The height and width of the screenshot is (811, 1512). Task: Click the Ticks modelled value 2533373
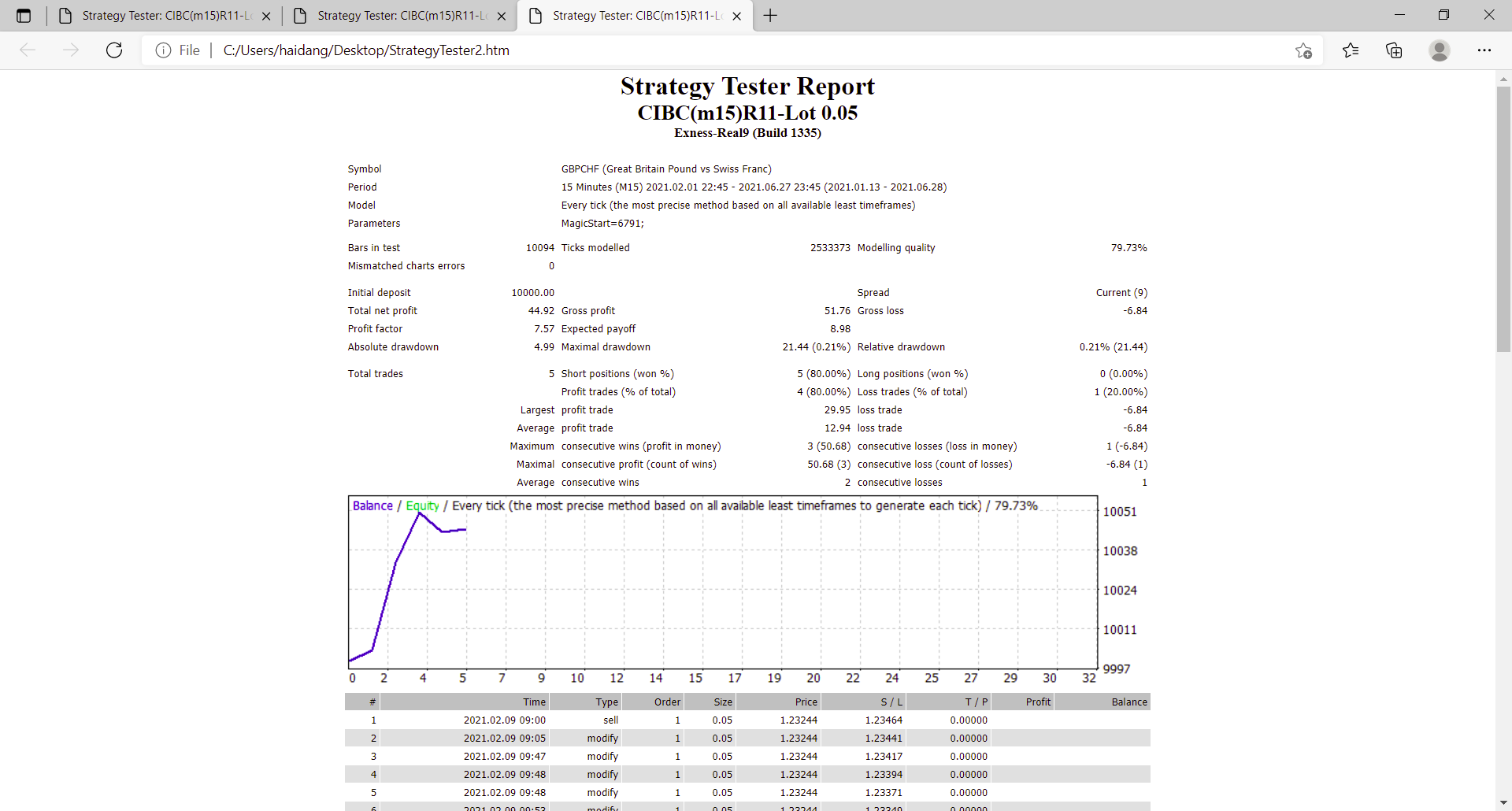tap(830, 248)
